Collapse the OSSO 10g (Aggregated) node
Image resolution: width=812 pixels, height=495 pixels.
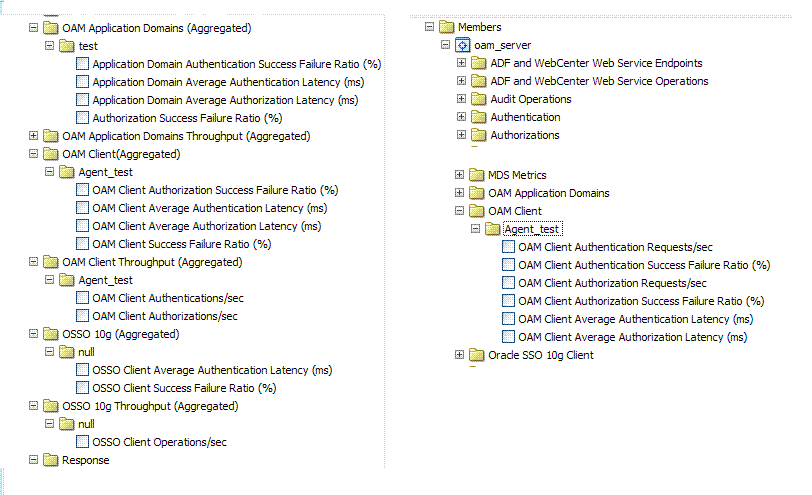34,333
